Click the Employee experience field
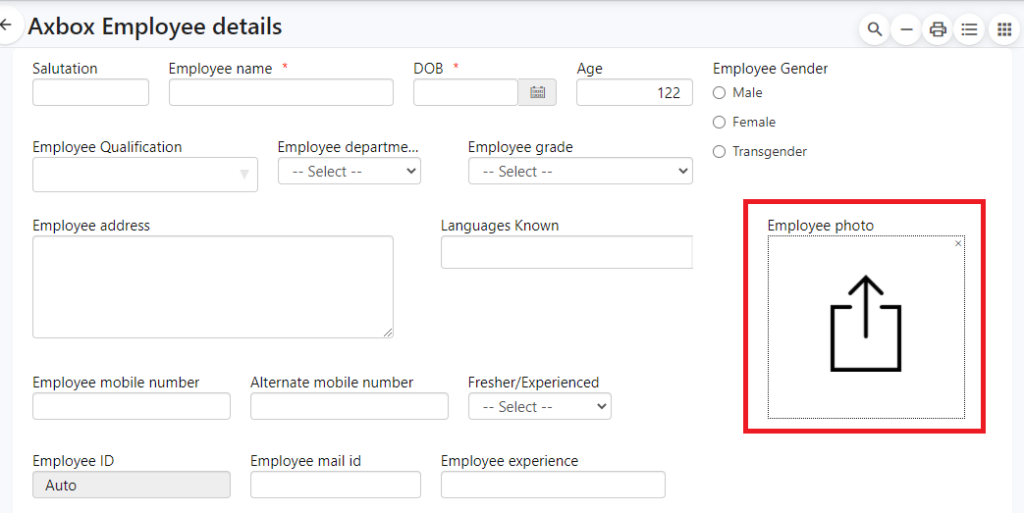This screenshot has height=513, width=1024. pos(553,485)
